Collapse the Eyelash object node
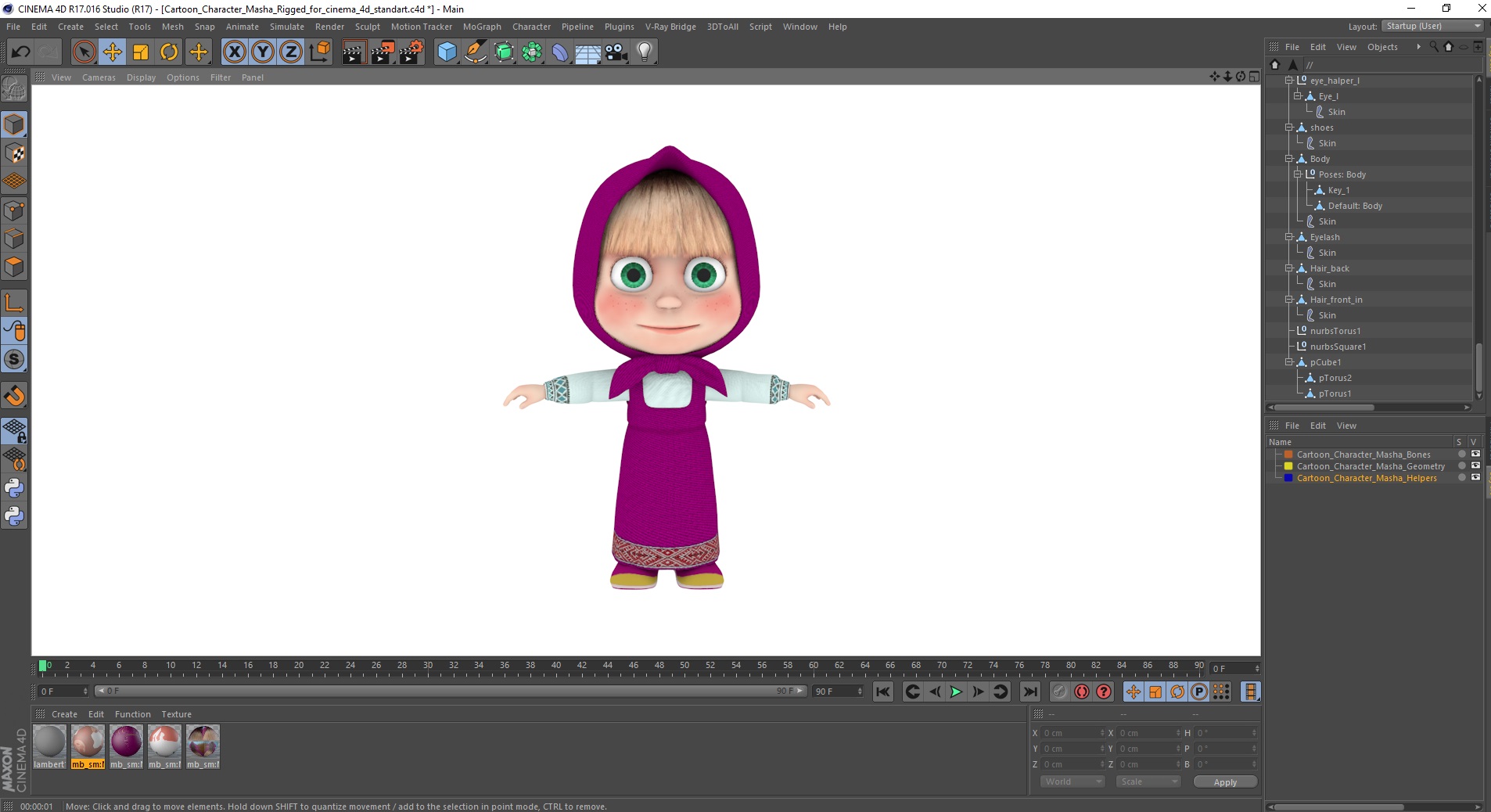1491x812 pixels. (x=1288, y=237)
